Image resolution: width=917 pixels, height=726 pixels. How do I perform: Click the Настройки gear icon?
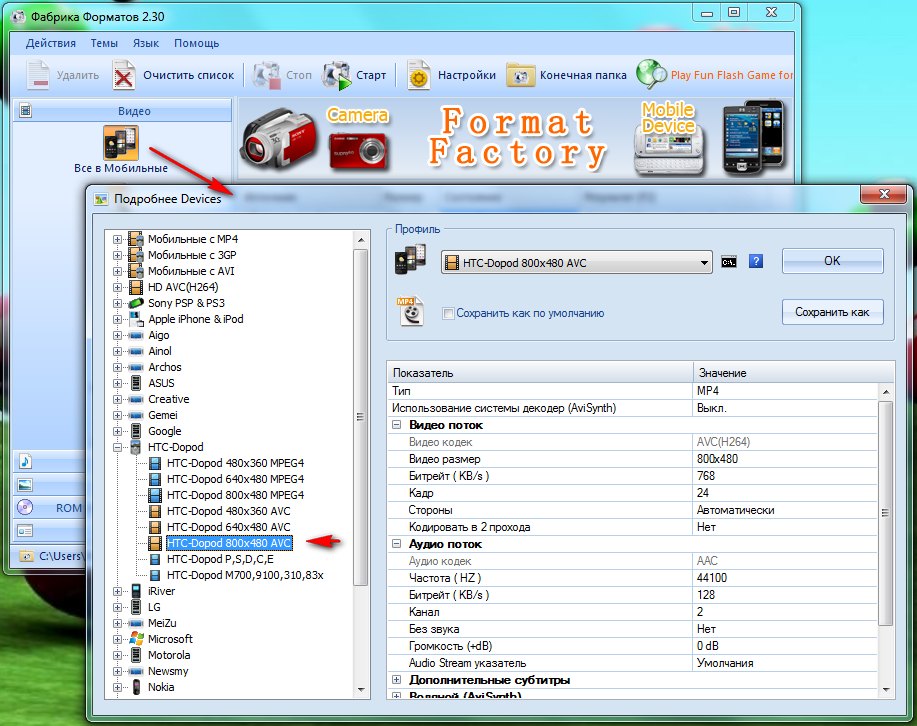(418, 75)
